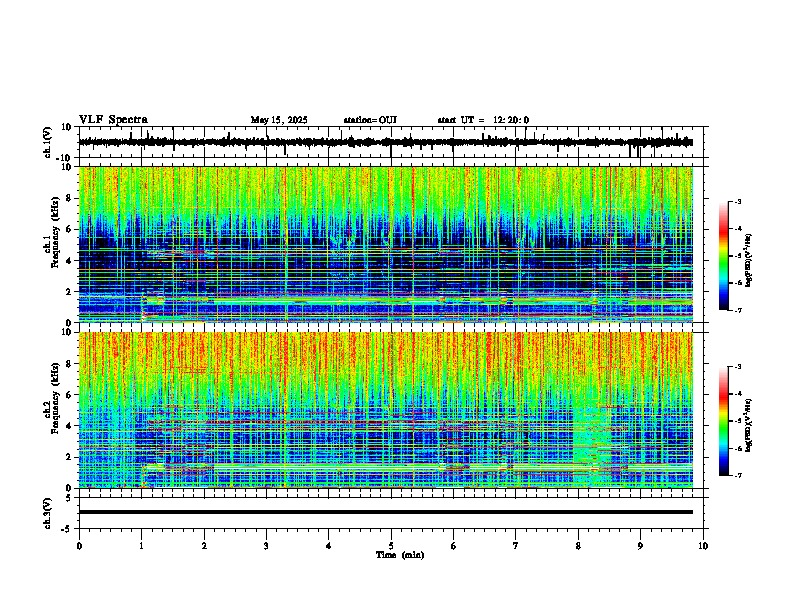792x612 pixels.
Task: Click the time axis tick label "10" at the bottom right
Action: coord(703,546)
